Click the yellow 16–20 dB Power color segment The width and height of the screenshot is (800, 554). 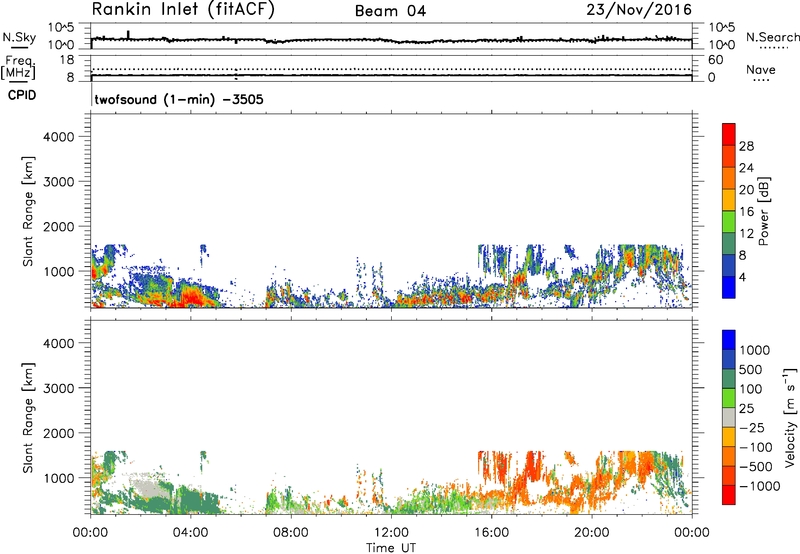coord(729,200)
